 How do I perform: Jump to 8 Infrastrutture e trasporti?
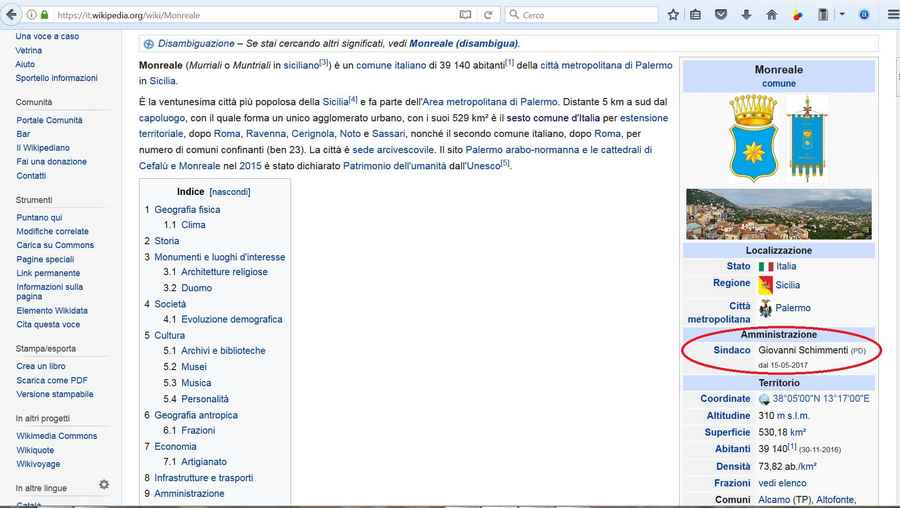199,478
